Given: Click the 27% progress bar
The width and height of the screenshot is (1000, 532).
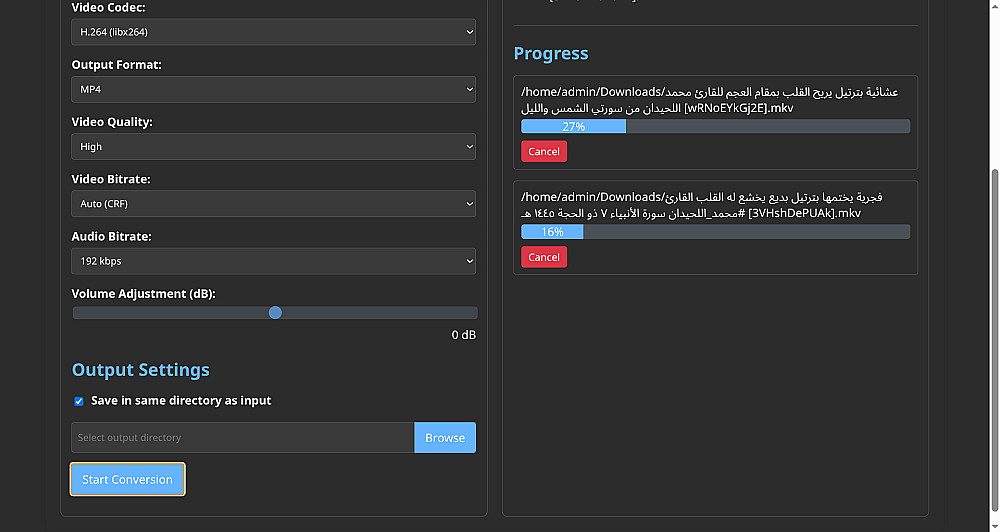Looking at the screenshot, I should [x=715, y=127].
